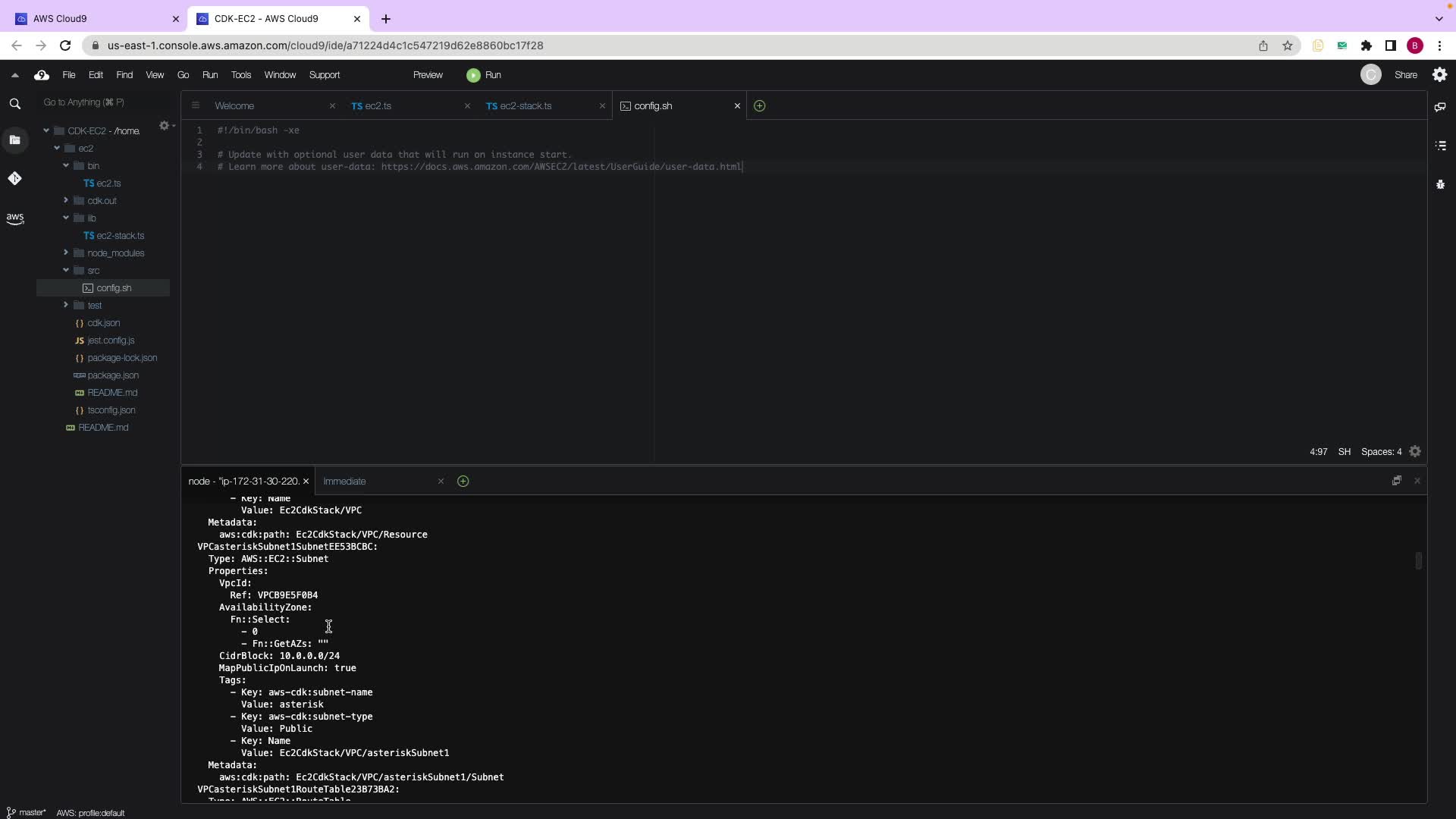The height and width of the screenshot is (819, 1456).
Task: Click the terminal vertical scrollbar thumb
Action: coord(1418,560)
